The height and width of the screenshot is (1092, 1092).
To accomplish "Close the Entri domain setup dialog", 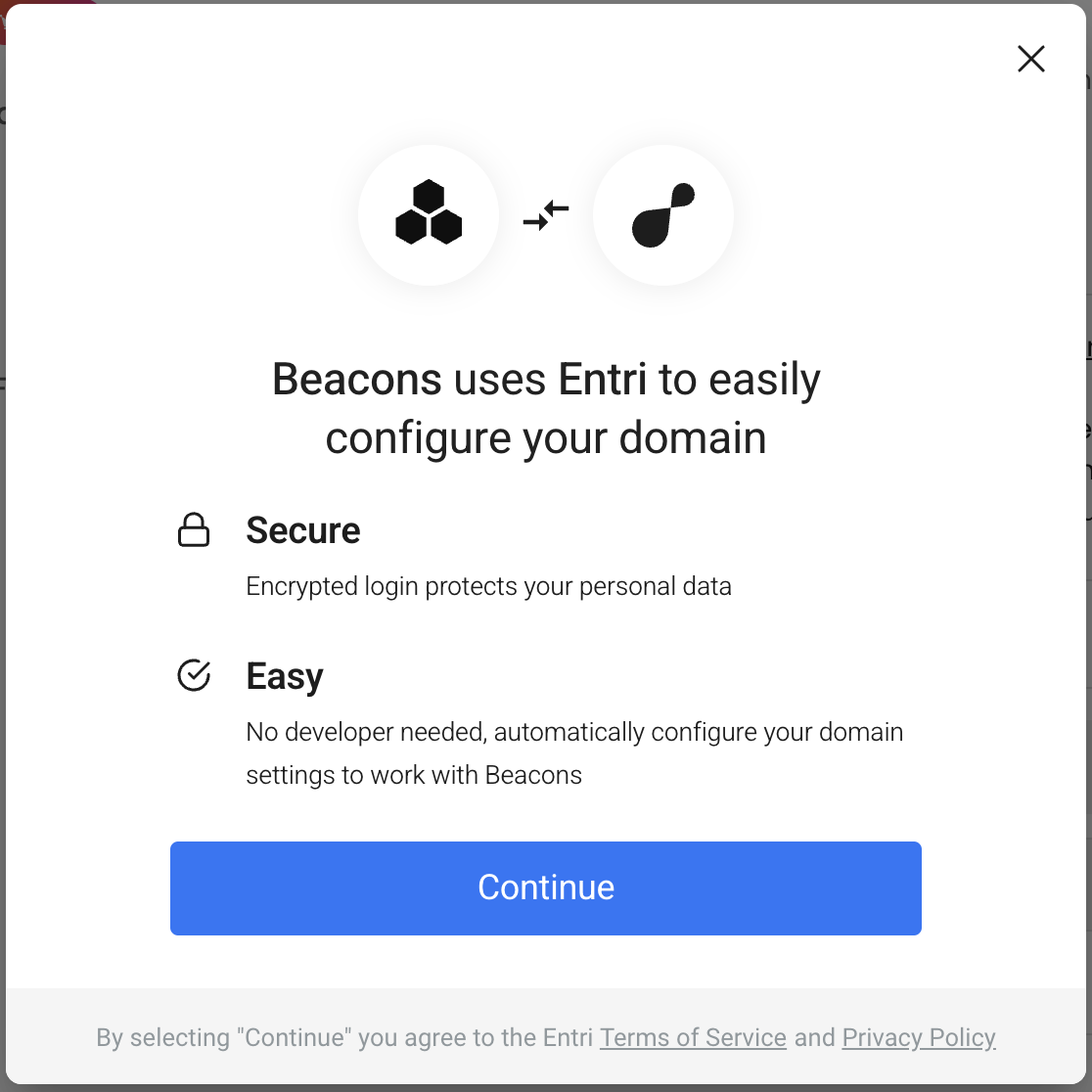I will (1030, 59).
